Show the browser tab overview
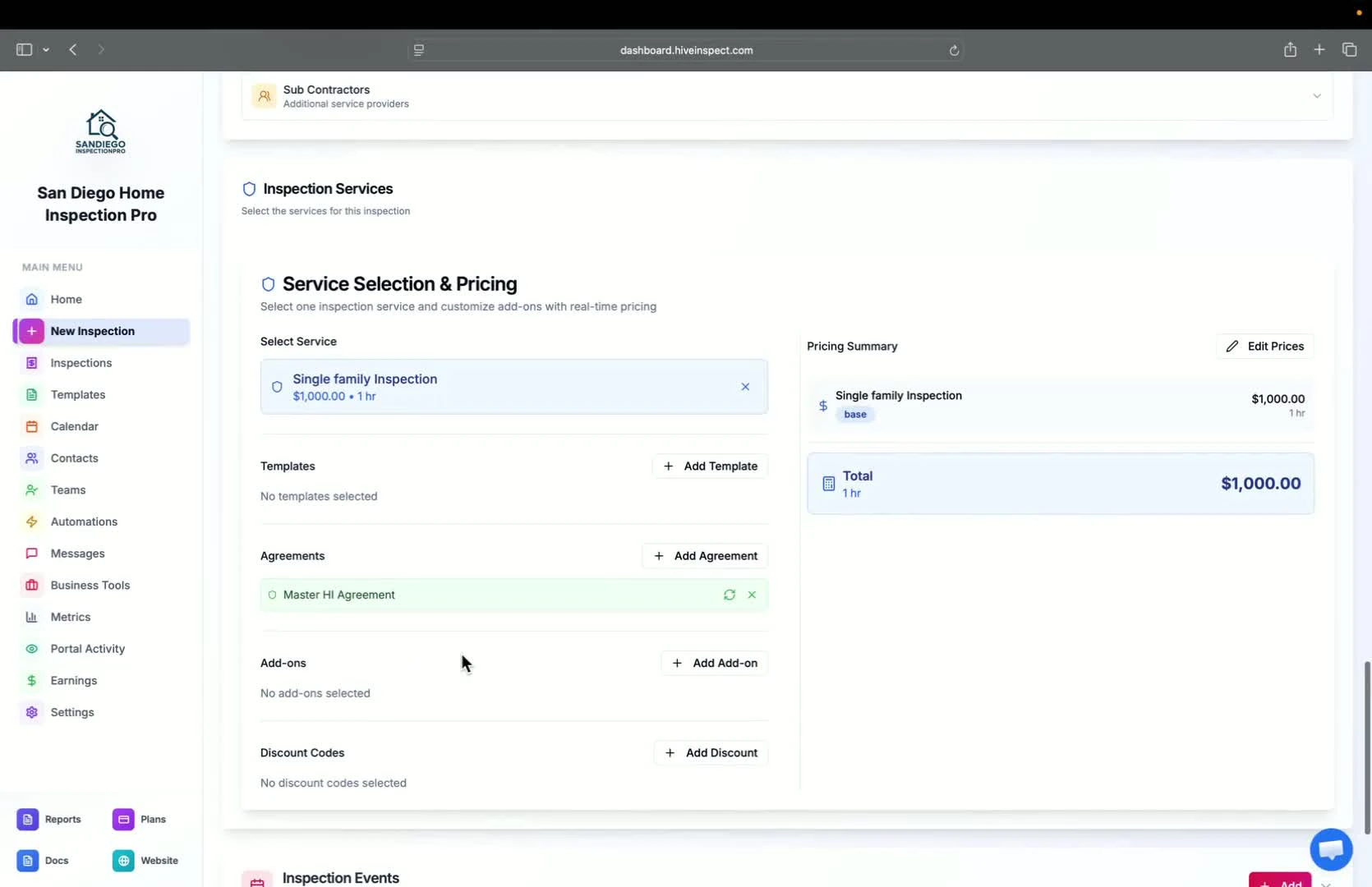The height and width of the screenshot is (887, 1372). tap(1350, 50)
